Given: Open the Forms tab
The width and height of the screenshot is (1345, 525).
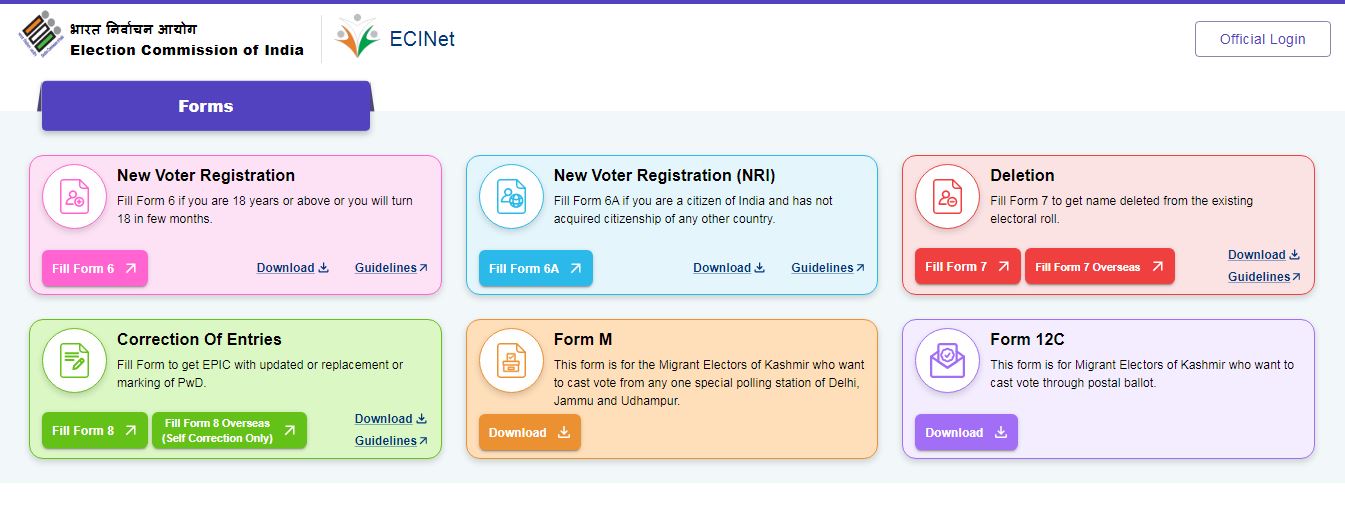Looking at the screenshot, I should tap(205, 106).
